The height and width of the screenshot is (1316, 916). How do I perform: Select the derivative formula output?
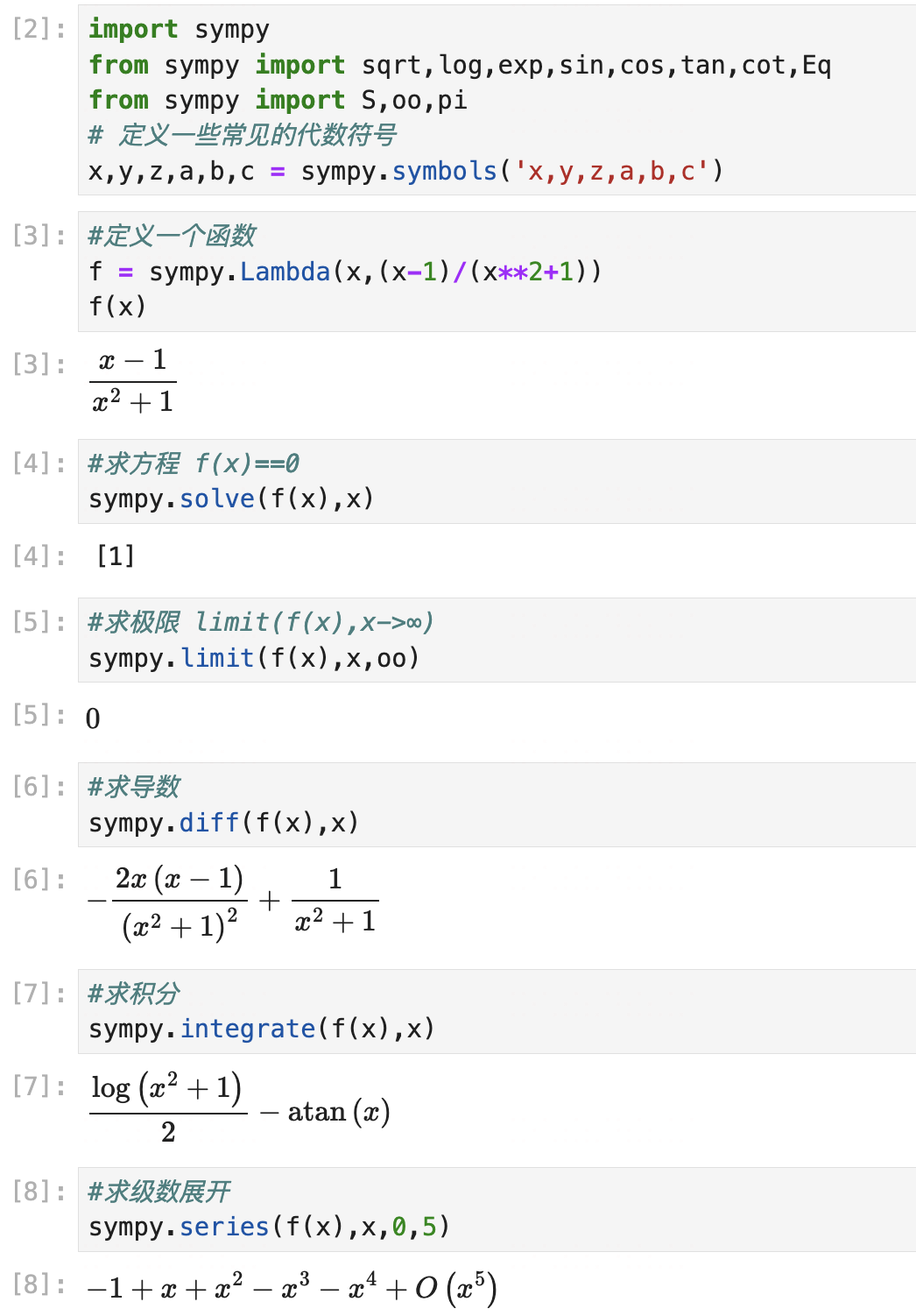tap(234, 901)
